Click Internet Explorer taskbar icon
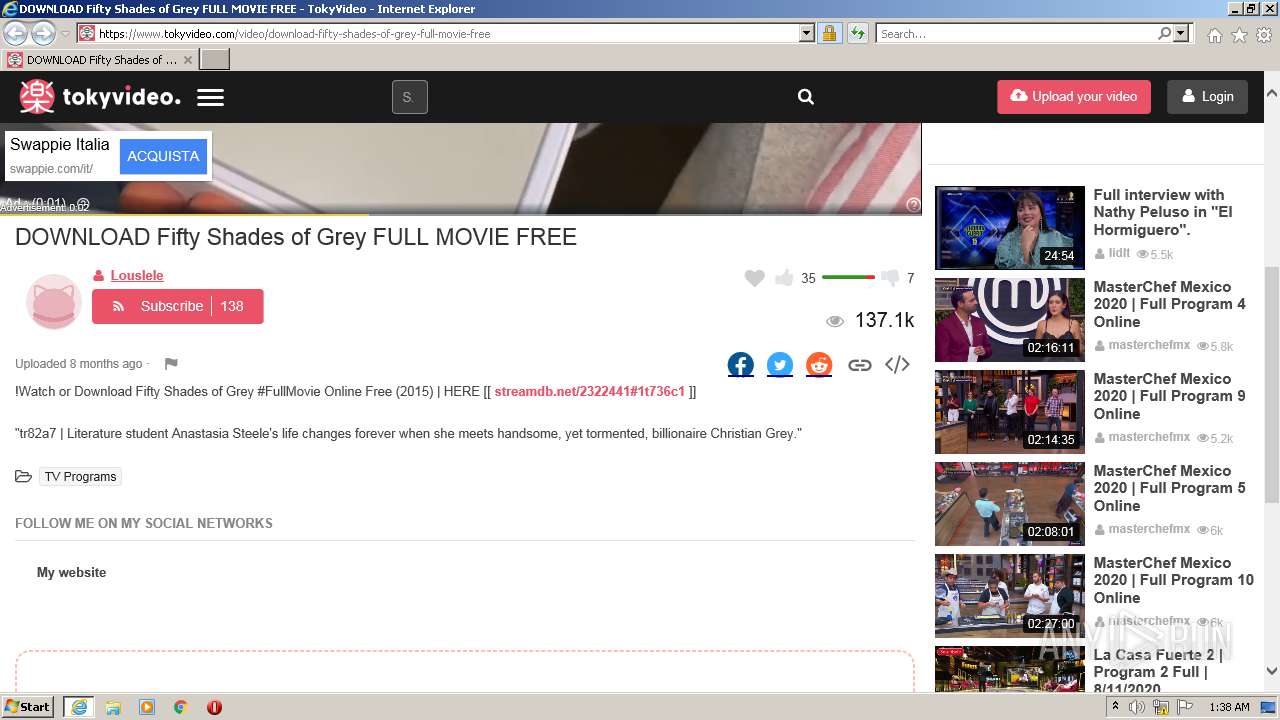The height and width of the screenshot is (720, 1280). pos(79,707)
